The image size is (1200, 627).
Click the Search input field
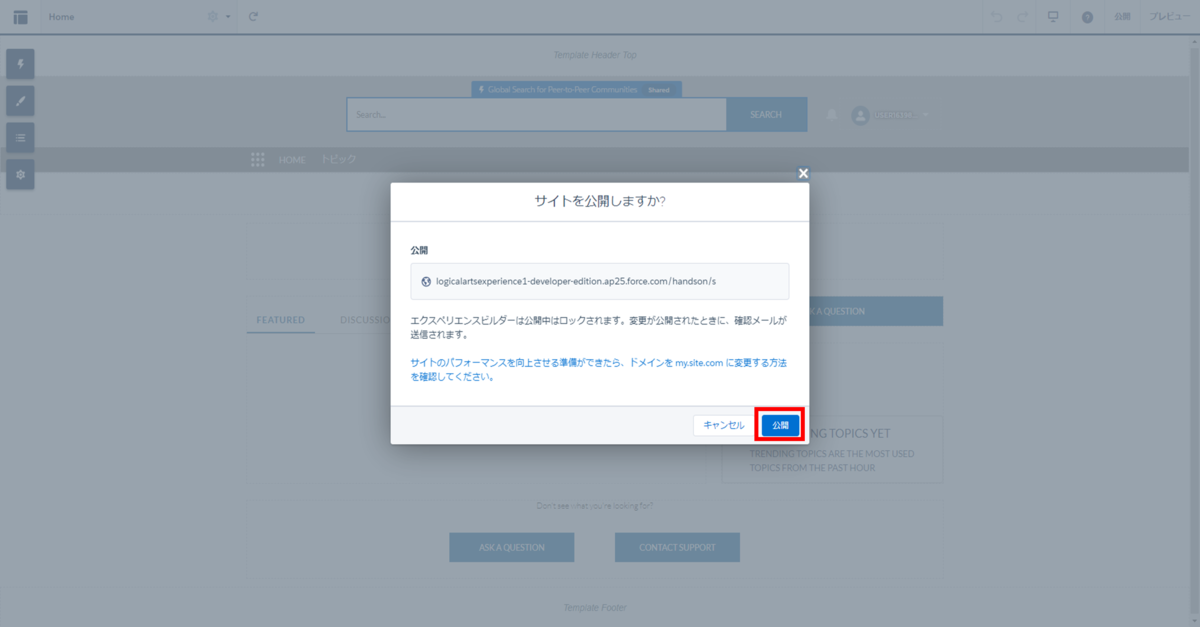tap(536, 114)
